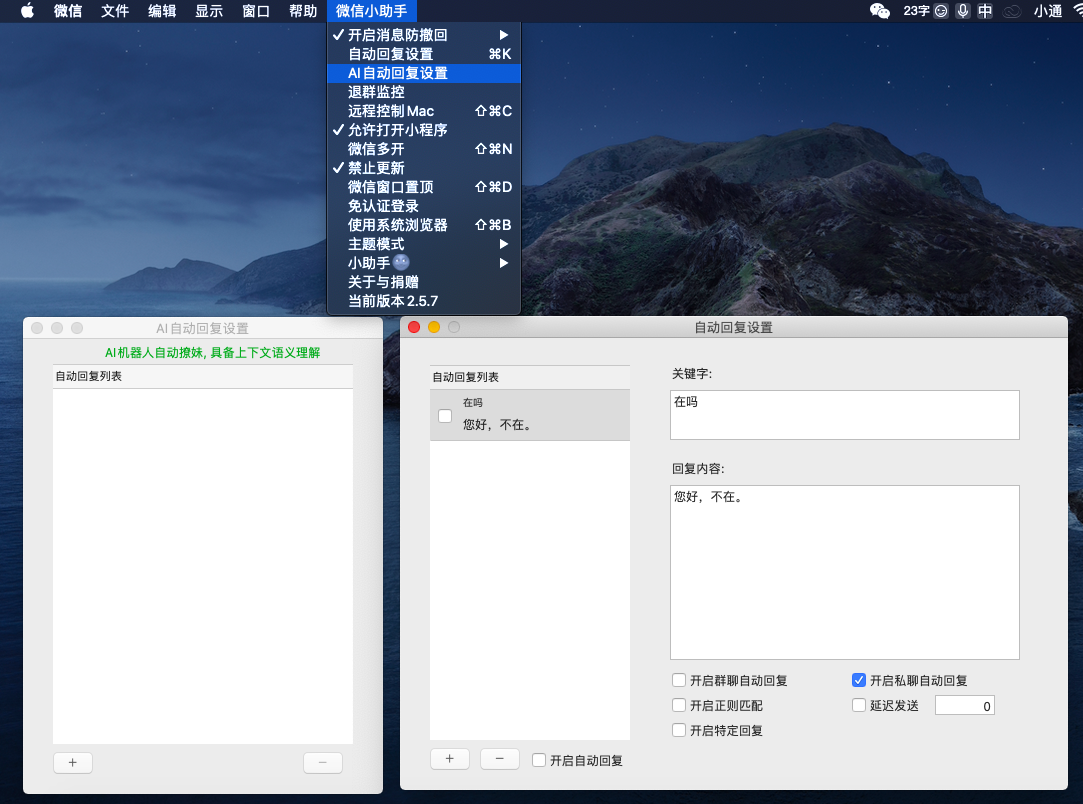This screenshot has width=1083, height=804.
Task: Click the minus button in AI自动回复设置 window
Action: pyautogui.click(x=323, y=763)
